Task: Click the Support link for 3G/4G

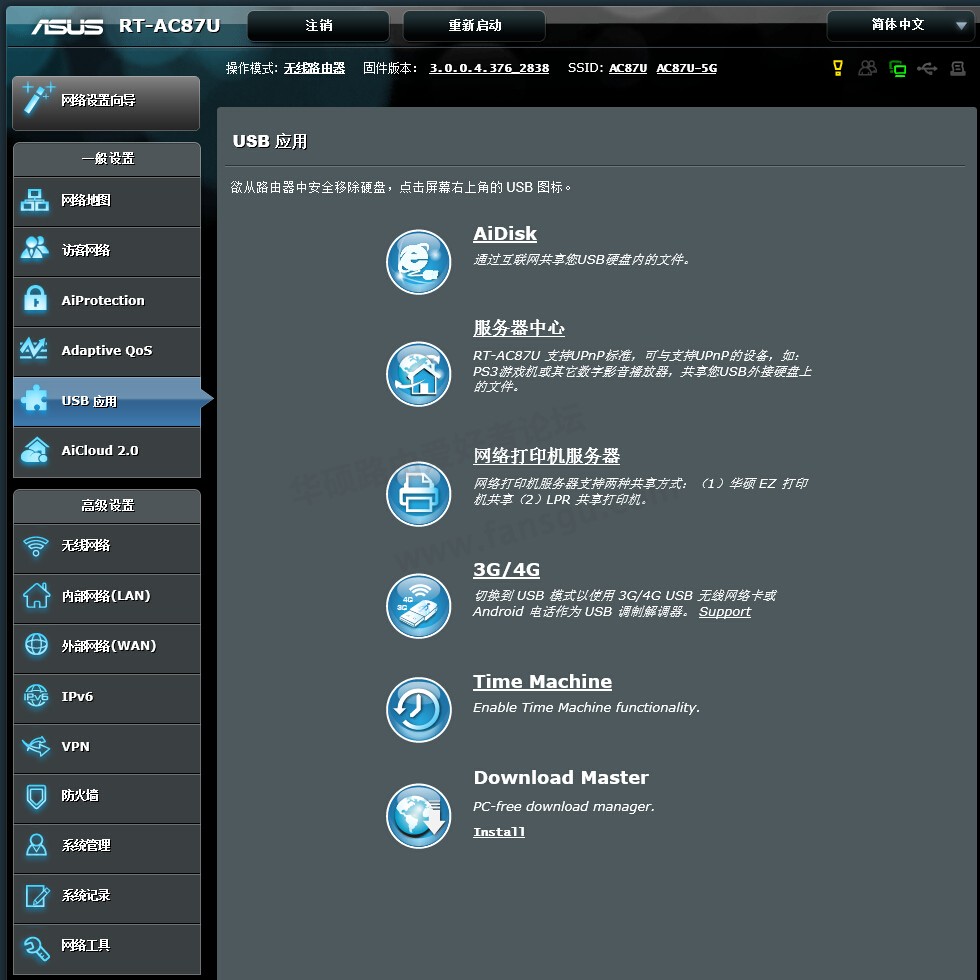Action: tap(725, 611)
